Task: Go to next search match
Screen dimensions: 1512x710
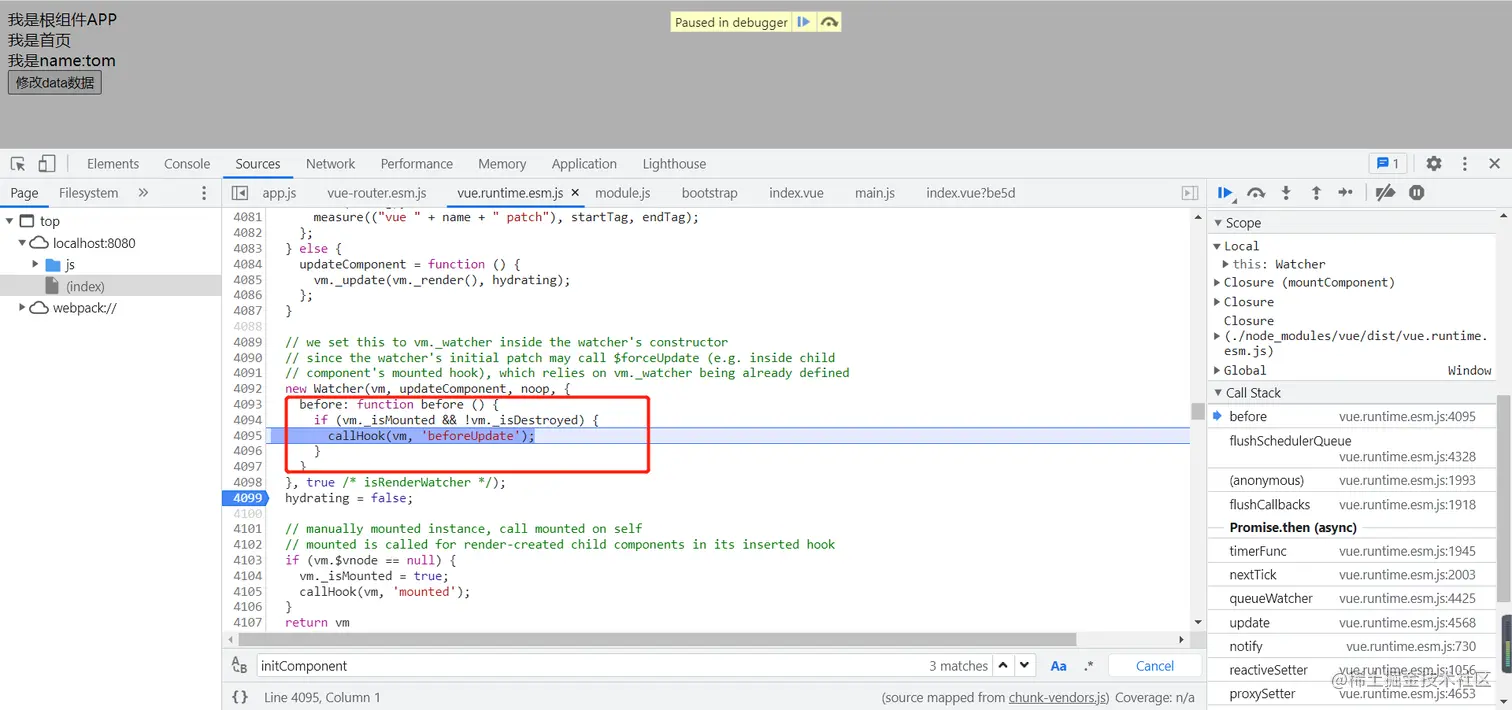Action: click(1025, 666)
